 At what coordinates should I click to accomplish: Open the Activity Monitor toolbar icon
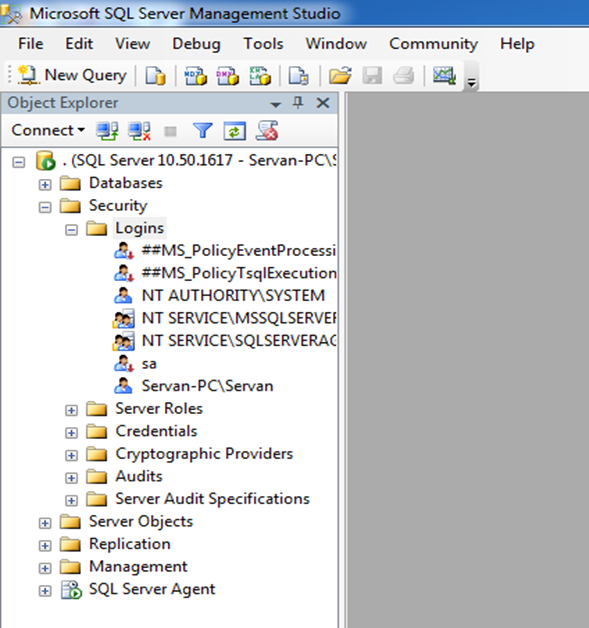(444, 75)
